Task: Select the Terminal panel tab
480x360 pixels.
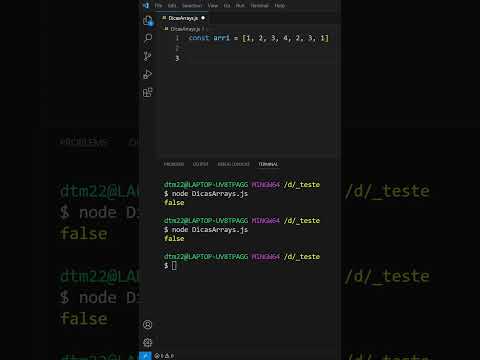Action: coord(268,164)
